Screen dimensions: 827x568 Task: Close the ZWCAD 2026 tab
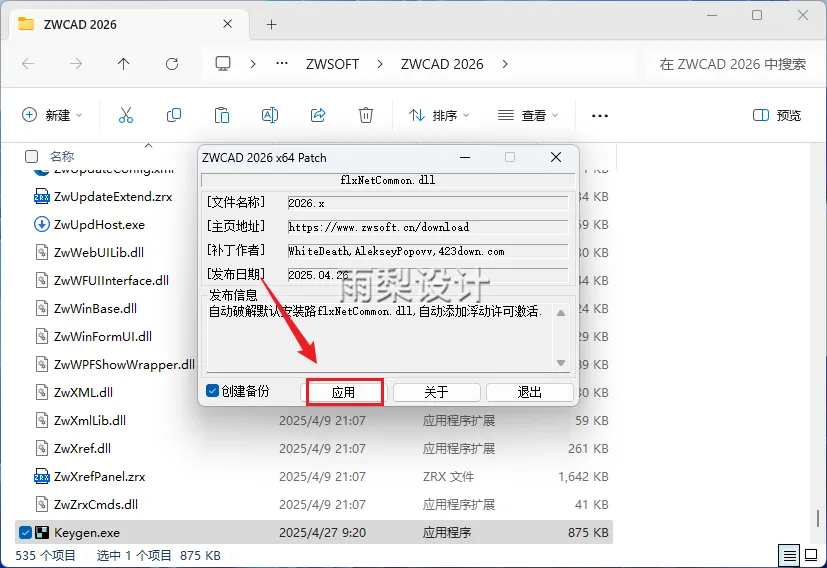227,24
